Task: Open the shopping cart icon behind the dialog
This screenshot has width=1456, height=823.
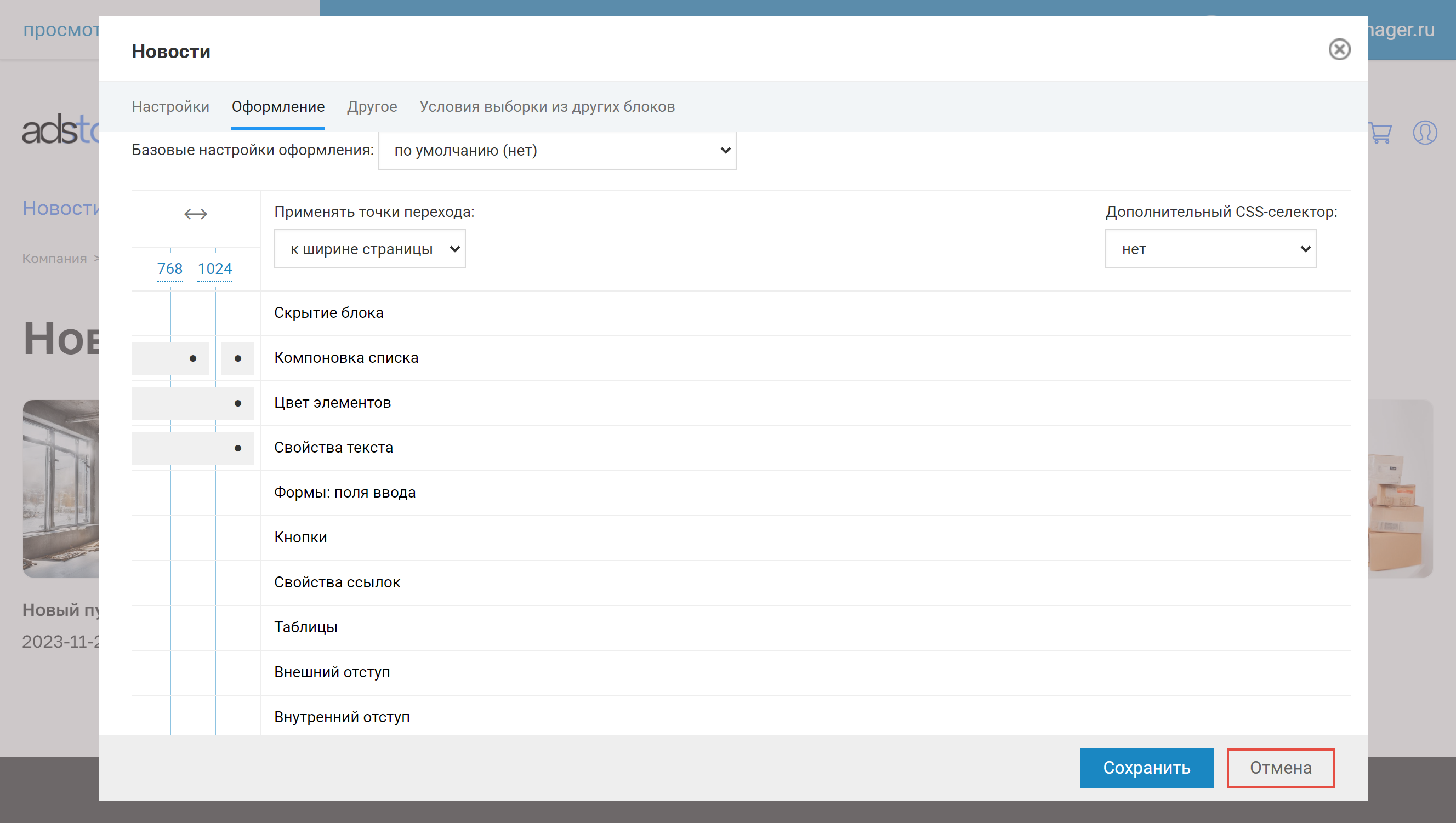Action: pyautogui.click(x=1380, y=133)
